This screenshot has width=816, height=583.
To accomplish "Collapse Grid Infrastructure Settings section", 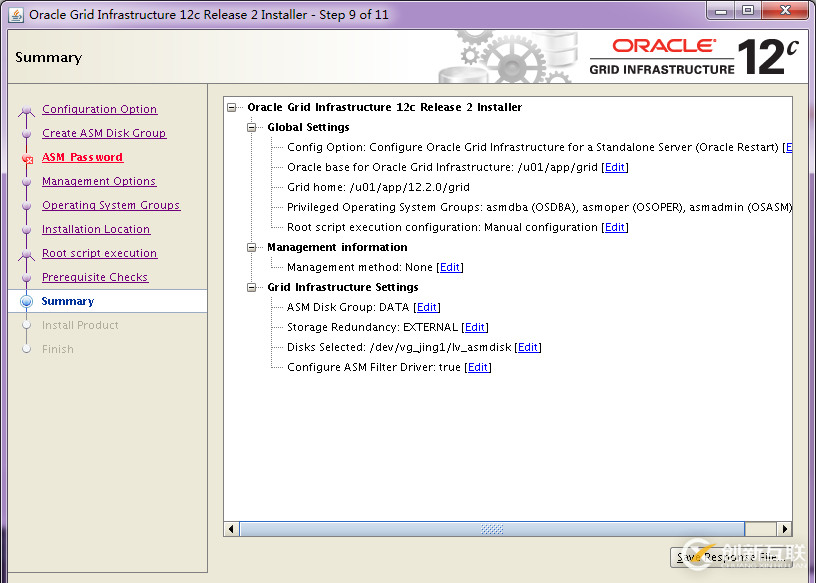I will click(251, 287).
